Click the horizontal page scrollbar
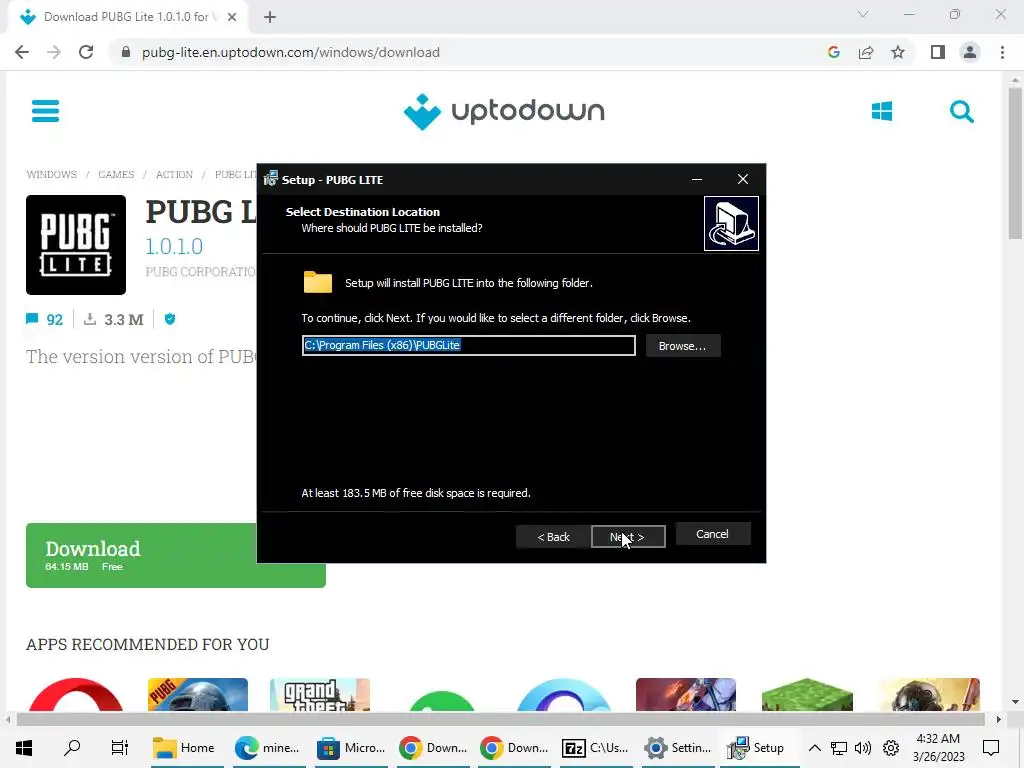The image size is (1024, 768). pyautogui.click(x=500, y=720)
